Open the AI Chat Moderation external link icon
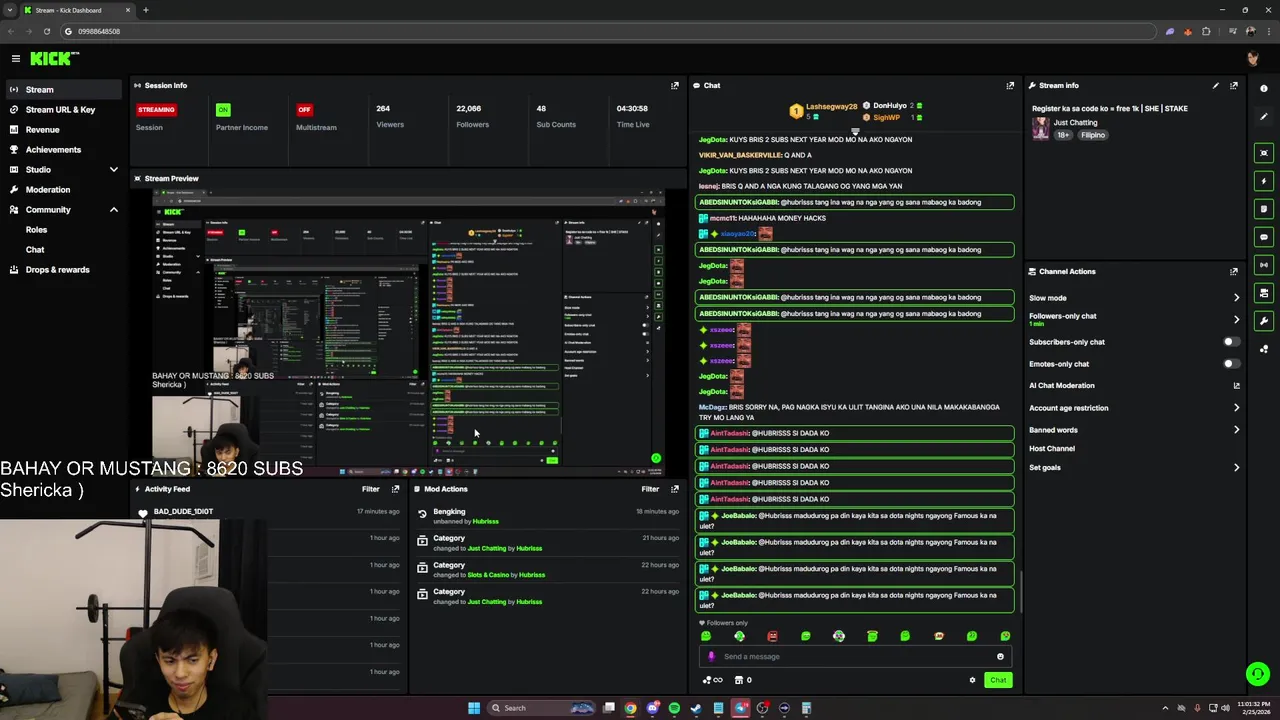Viewport: 1280px width, 720px height. click(1236, 386)
